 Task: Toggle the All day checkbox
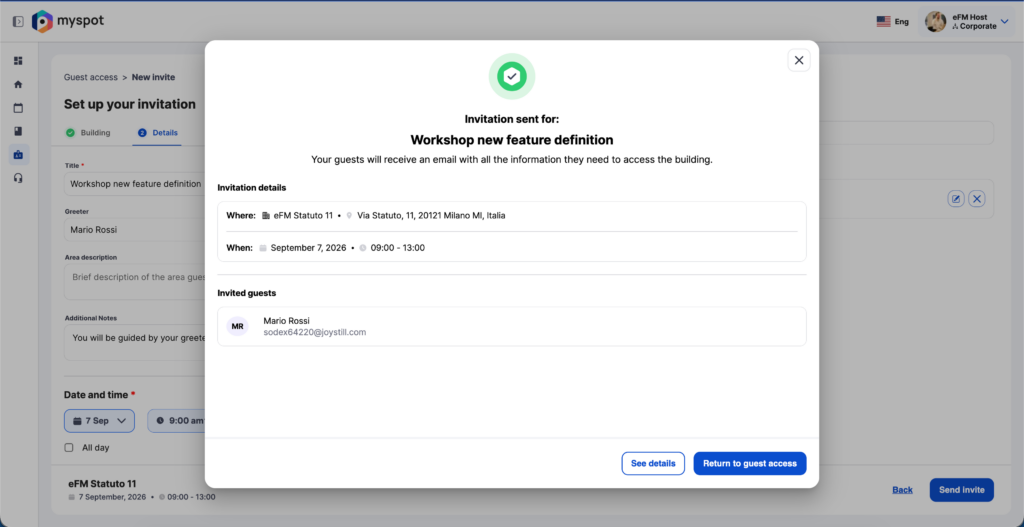coord(69,448)
